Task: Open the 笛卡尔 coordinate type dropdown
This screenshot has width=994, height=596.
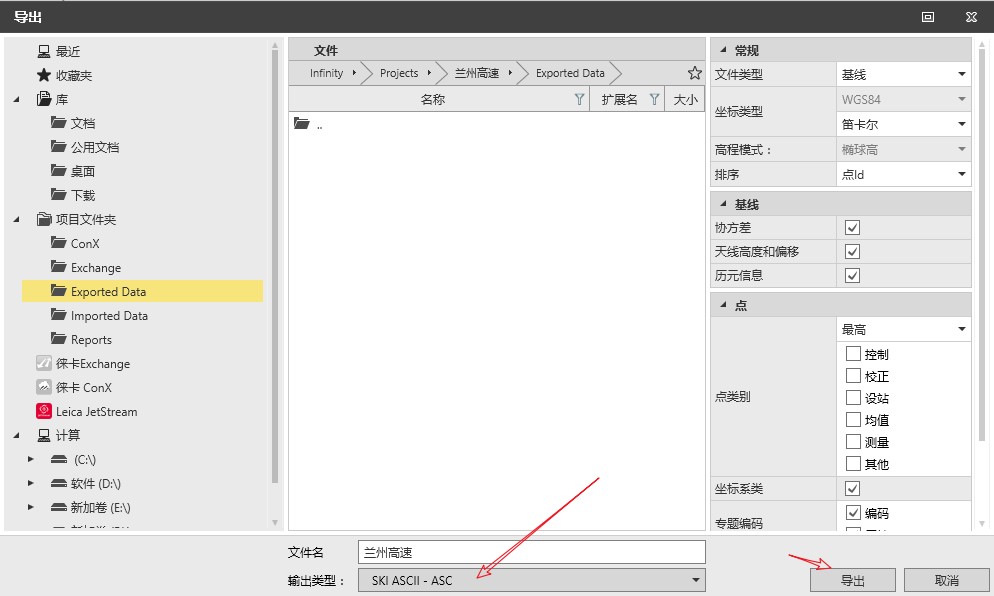Action: (903, 124)
